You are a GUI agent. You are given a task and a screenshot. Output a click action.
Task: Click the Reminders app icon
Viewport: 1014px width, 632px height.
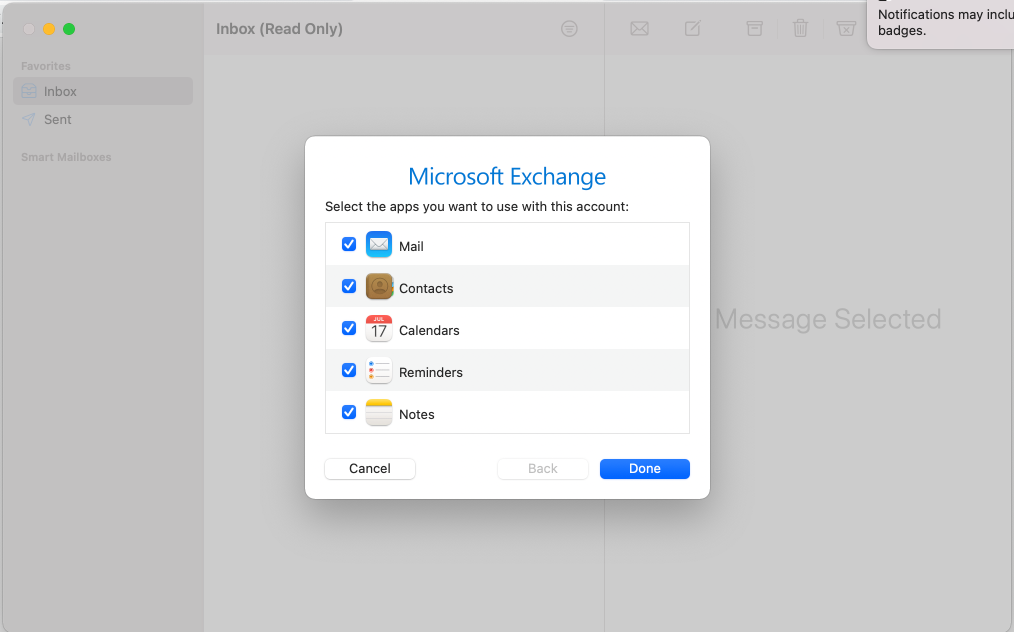(x=379, y=371)
